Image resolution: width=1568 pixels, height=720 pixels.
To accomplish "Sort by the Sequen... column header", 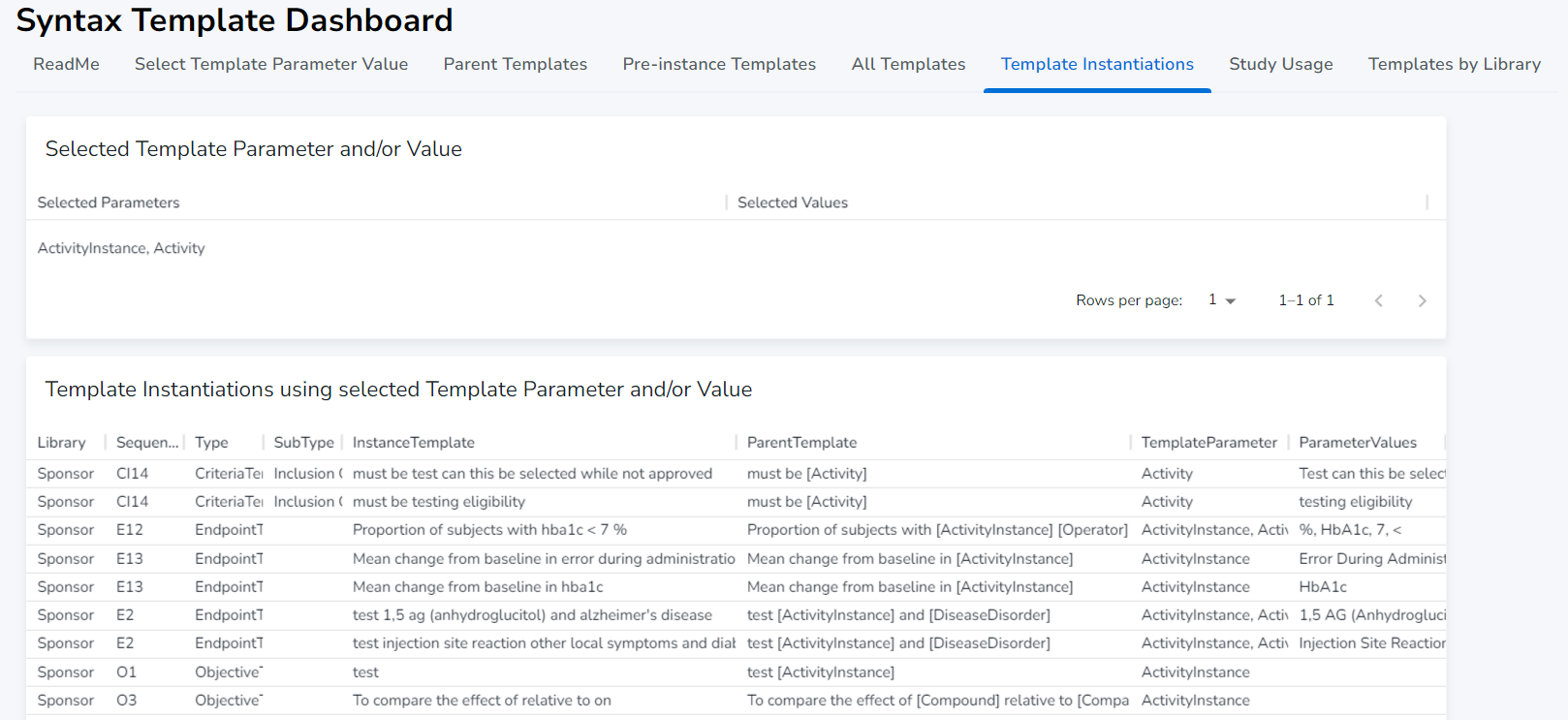I will click(x=147, y=443).
